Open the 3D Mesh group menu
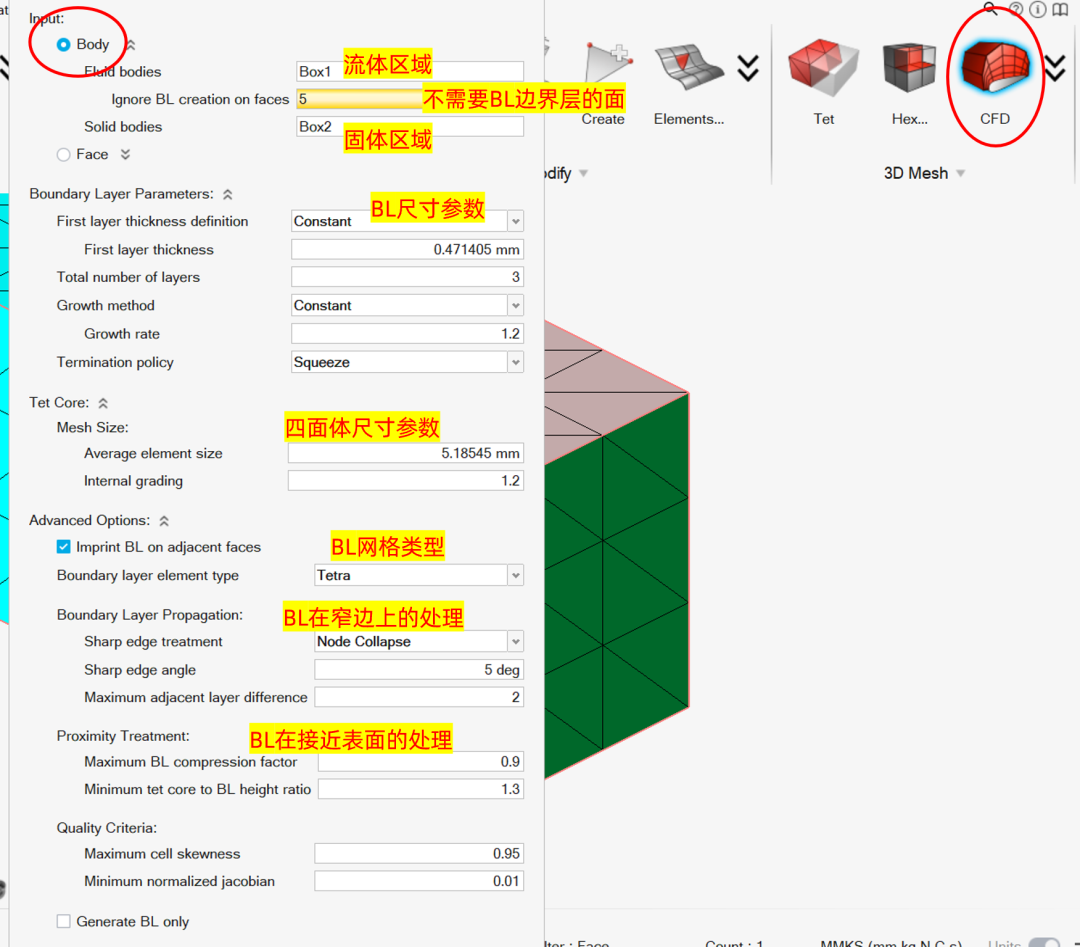 pyautogui.click(x=961, y=172)
